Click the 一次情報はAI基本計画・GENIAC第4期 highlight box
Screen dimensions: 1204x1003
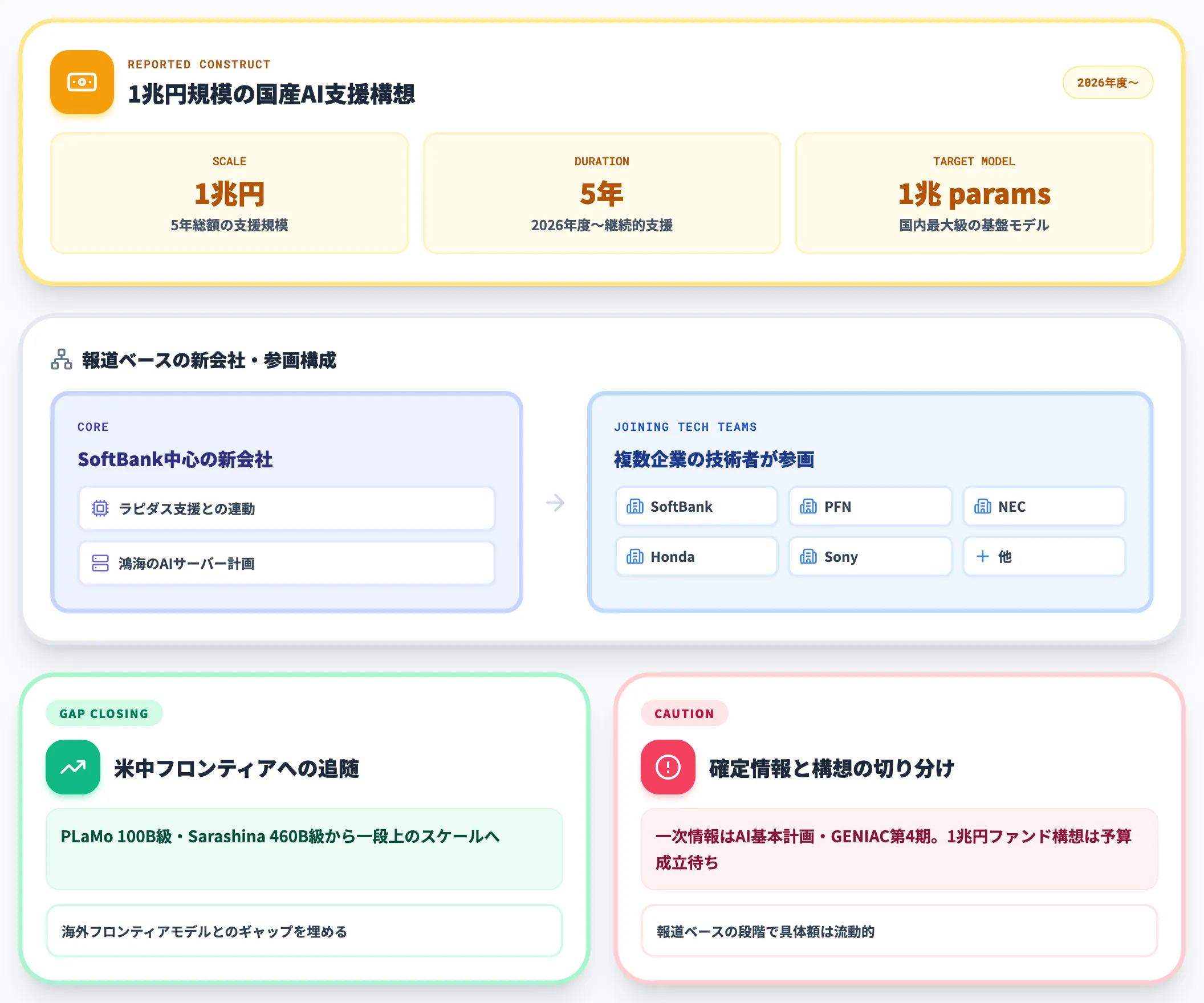[x=899, y=849]
